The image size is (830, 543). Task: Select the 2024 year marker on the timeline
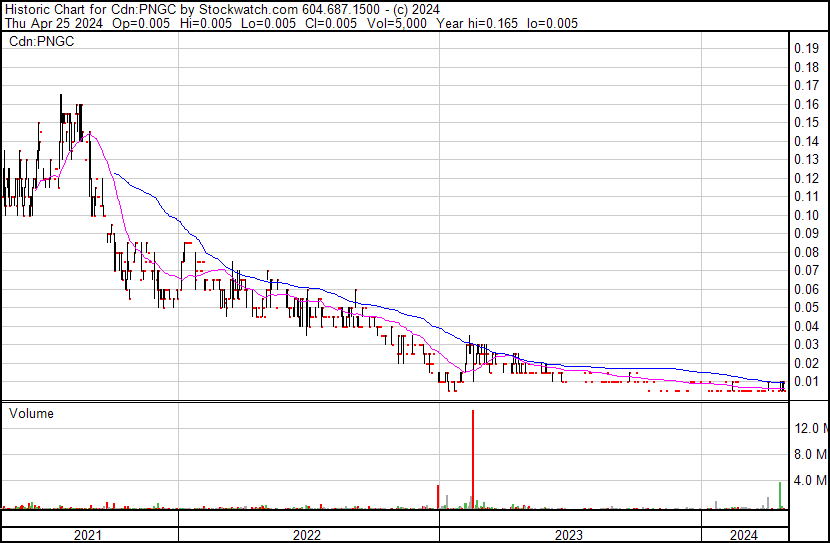pyautogui.click(x=744, y=535)
